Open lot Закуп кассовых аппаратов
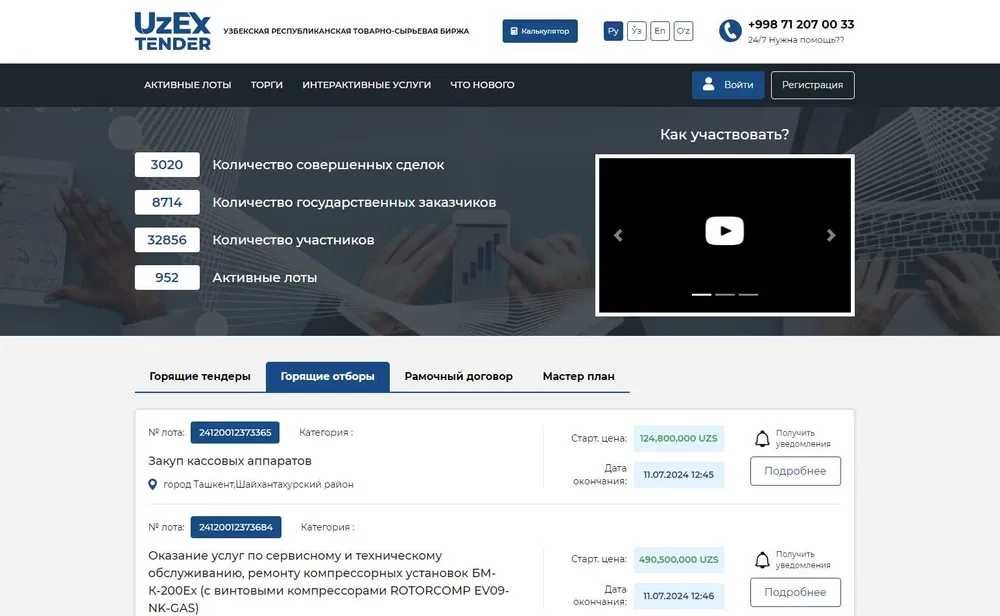This screenshot has width=1000, height=616. click(x=230, y=460)
